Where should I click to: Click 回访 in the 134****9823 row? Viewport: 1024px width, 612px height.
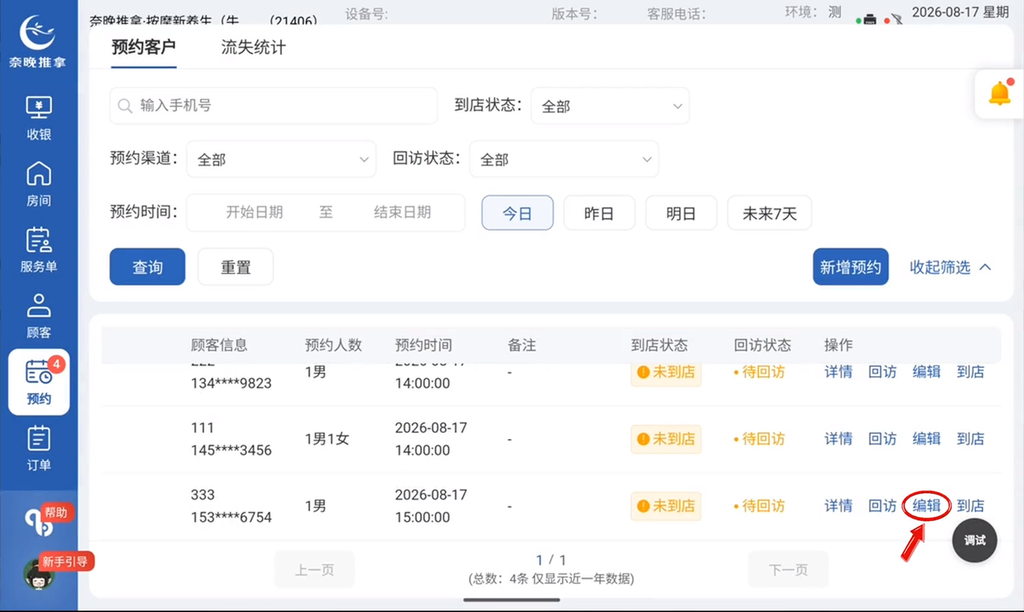882,372
